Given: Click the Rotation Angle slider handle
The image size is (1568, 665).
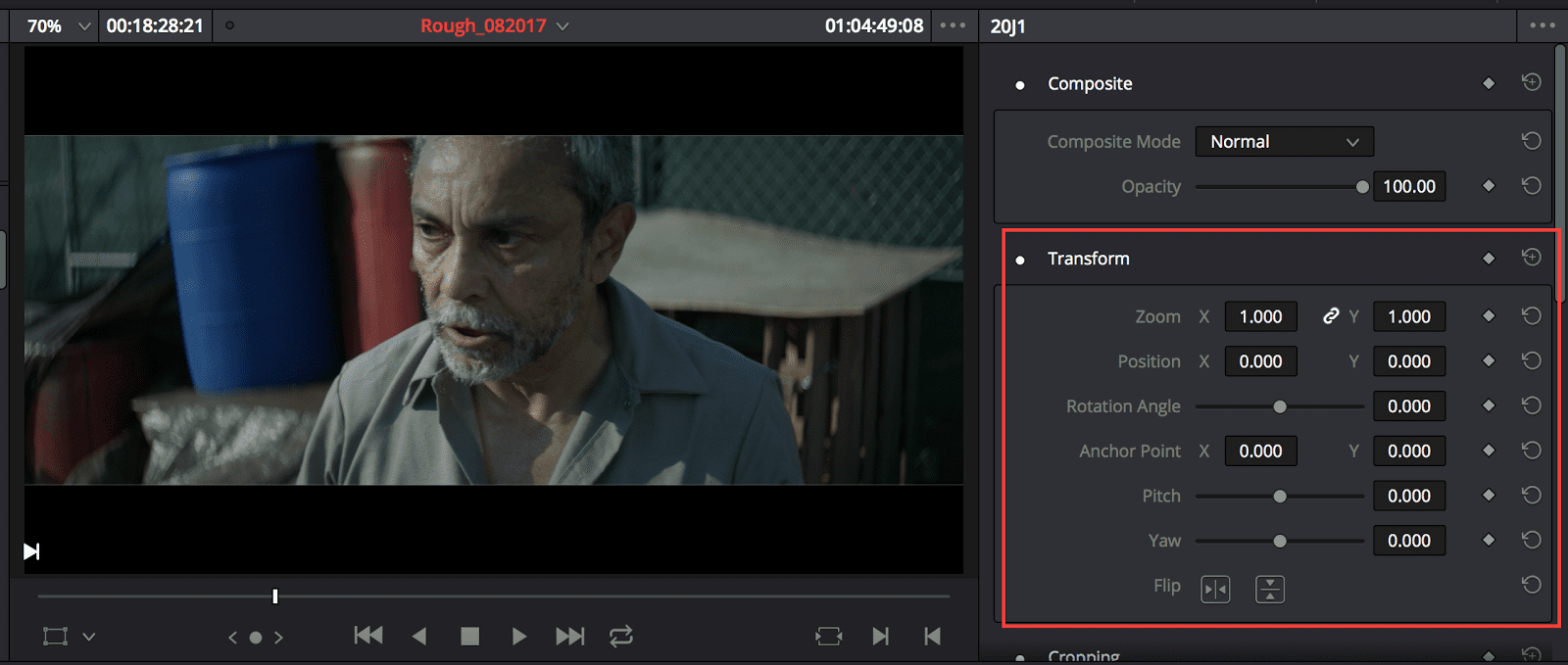Looking at the screenshot, I should pos(1280,406).
